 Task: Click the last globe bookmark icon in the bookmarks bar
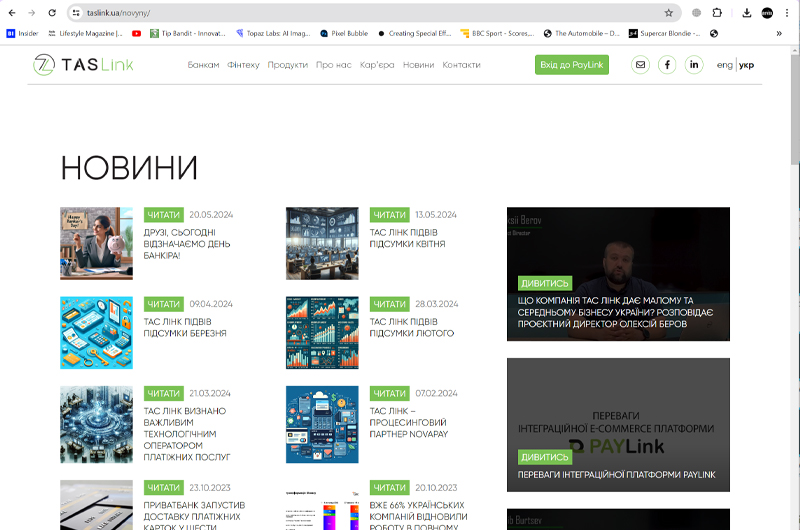(x=714, y=33)
